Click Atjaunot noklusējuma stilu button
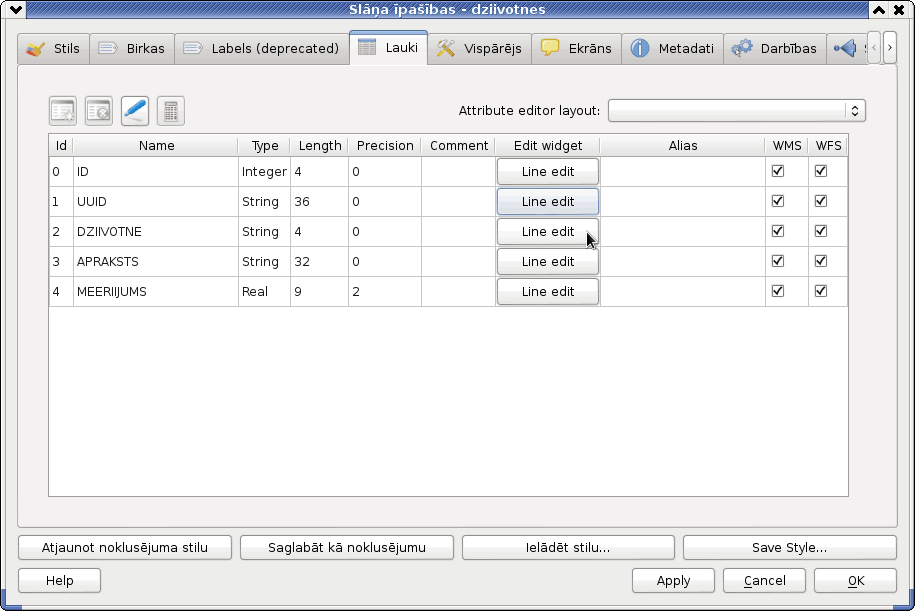Screen dimensions: 915x611 coord(125,547)
